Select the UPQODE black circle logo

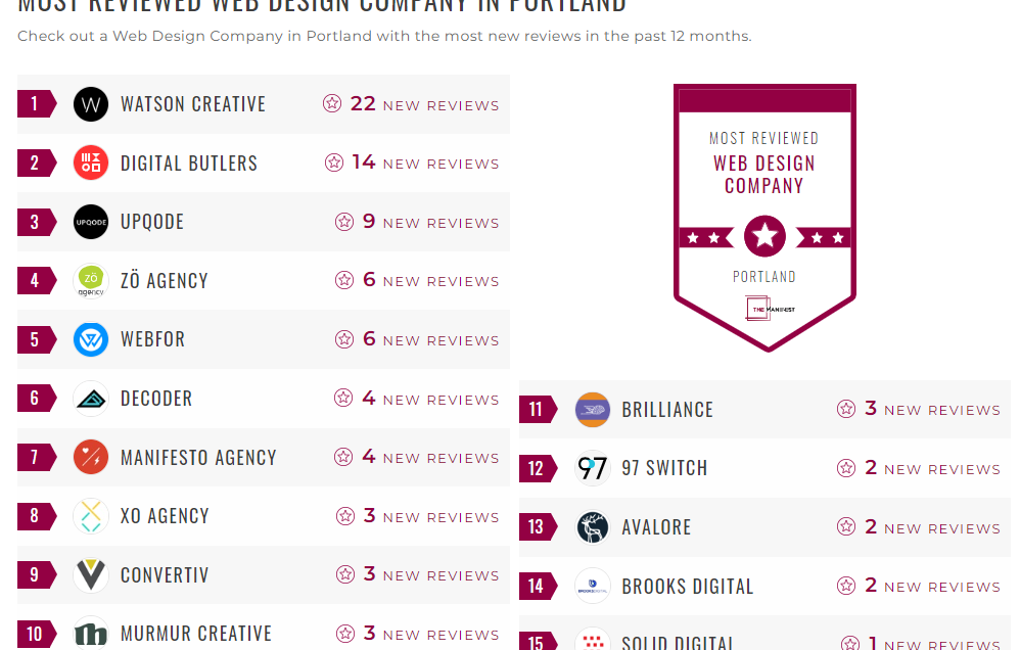coord(91,222)
